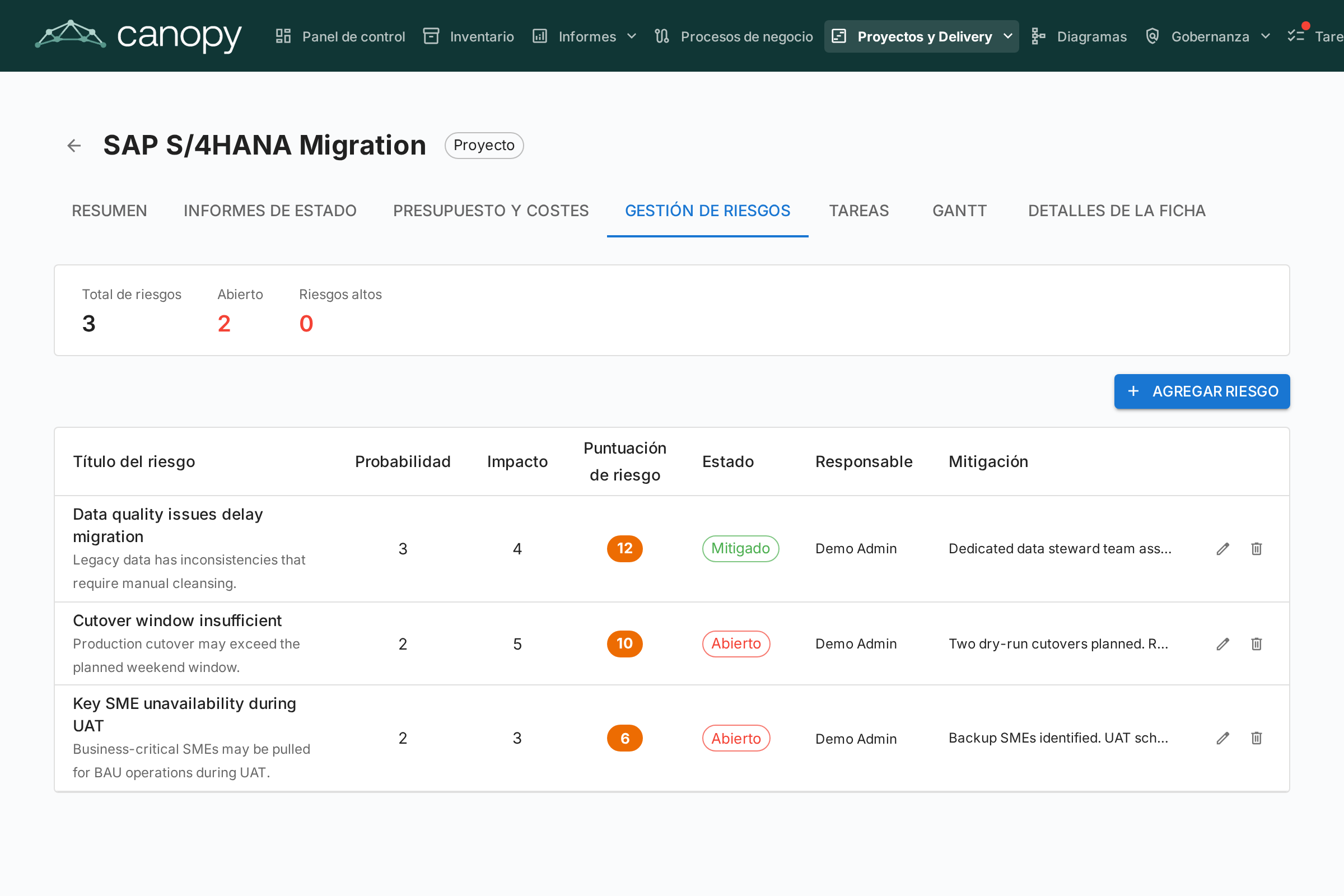Click the risk score 6 badge

click(x=624, y=738)
